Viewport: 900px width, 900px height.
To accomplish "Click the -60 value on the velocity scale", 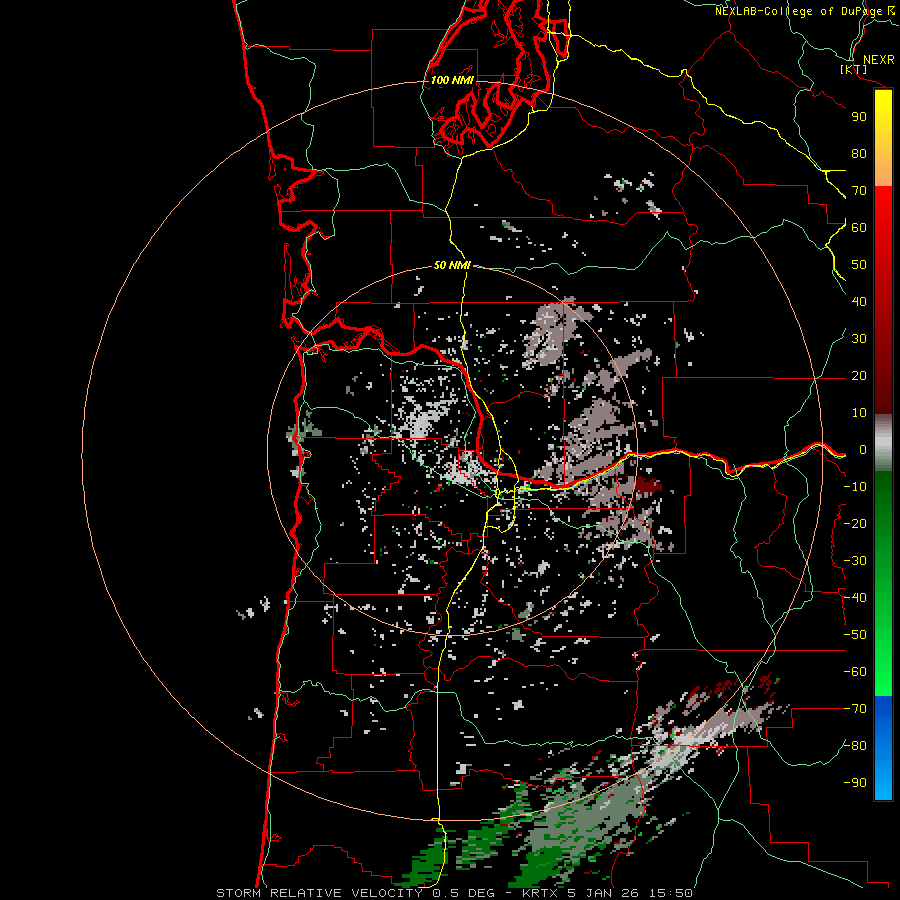I will [855, 672].
